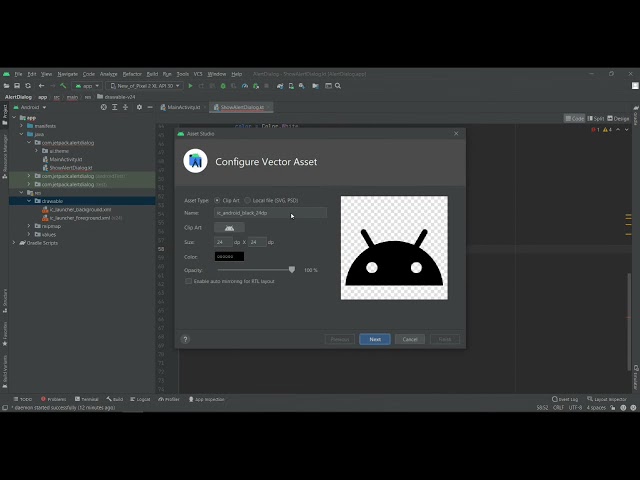
Task: Click the Next button in Asset Studio
Action: (x=375, y=339)
